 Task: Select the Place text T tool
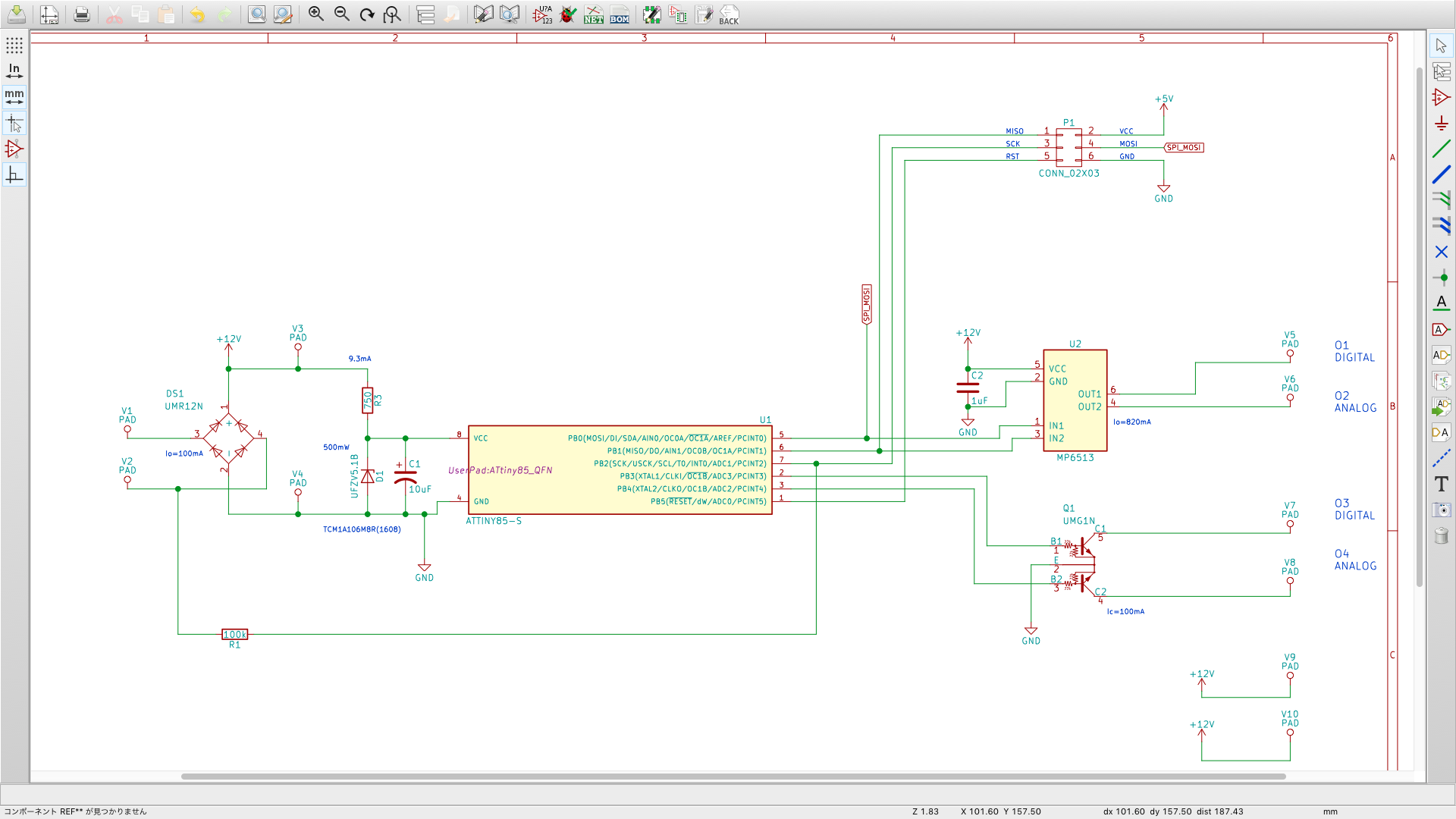coord(1441,484)
